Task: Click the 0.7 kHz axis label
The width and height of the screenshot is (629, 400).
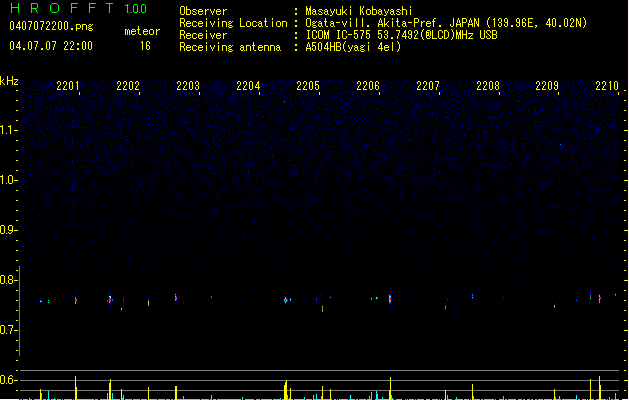Action: click(x=8, y=330)
